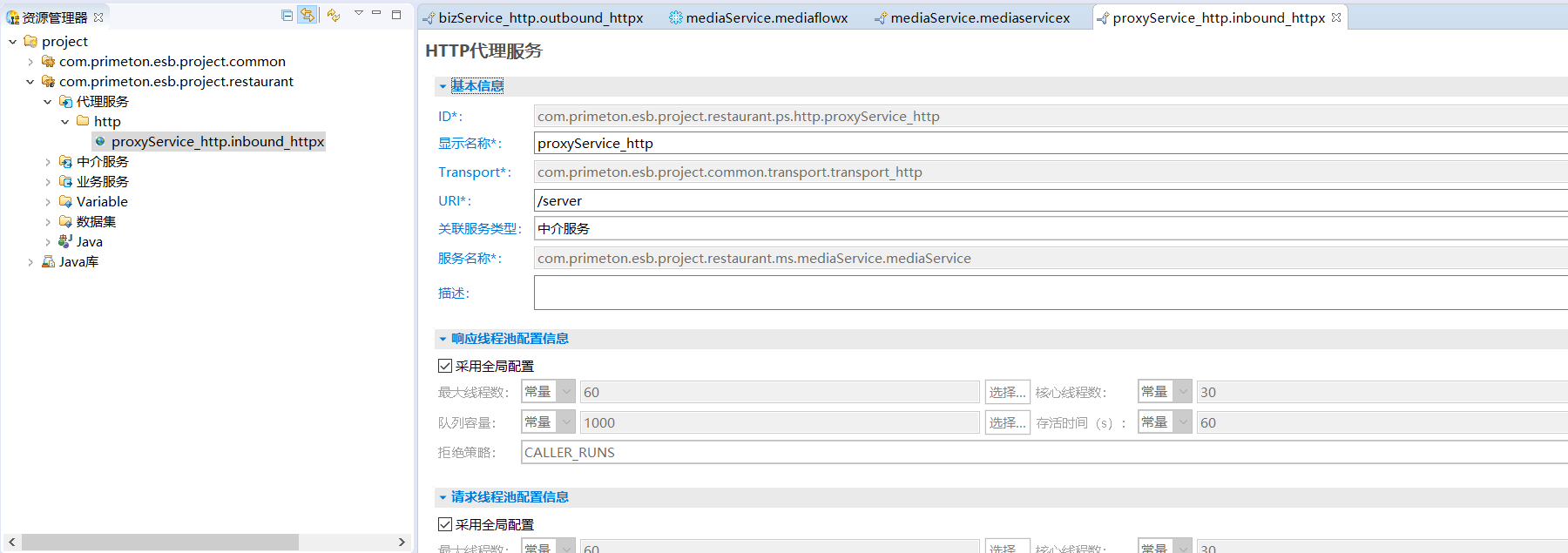Click the 数据集 folder icon
This screenshot has width=1568, height=553.
(x=65, y=222)
